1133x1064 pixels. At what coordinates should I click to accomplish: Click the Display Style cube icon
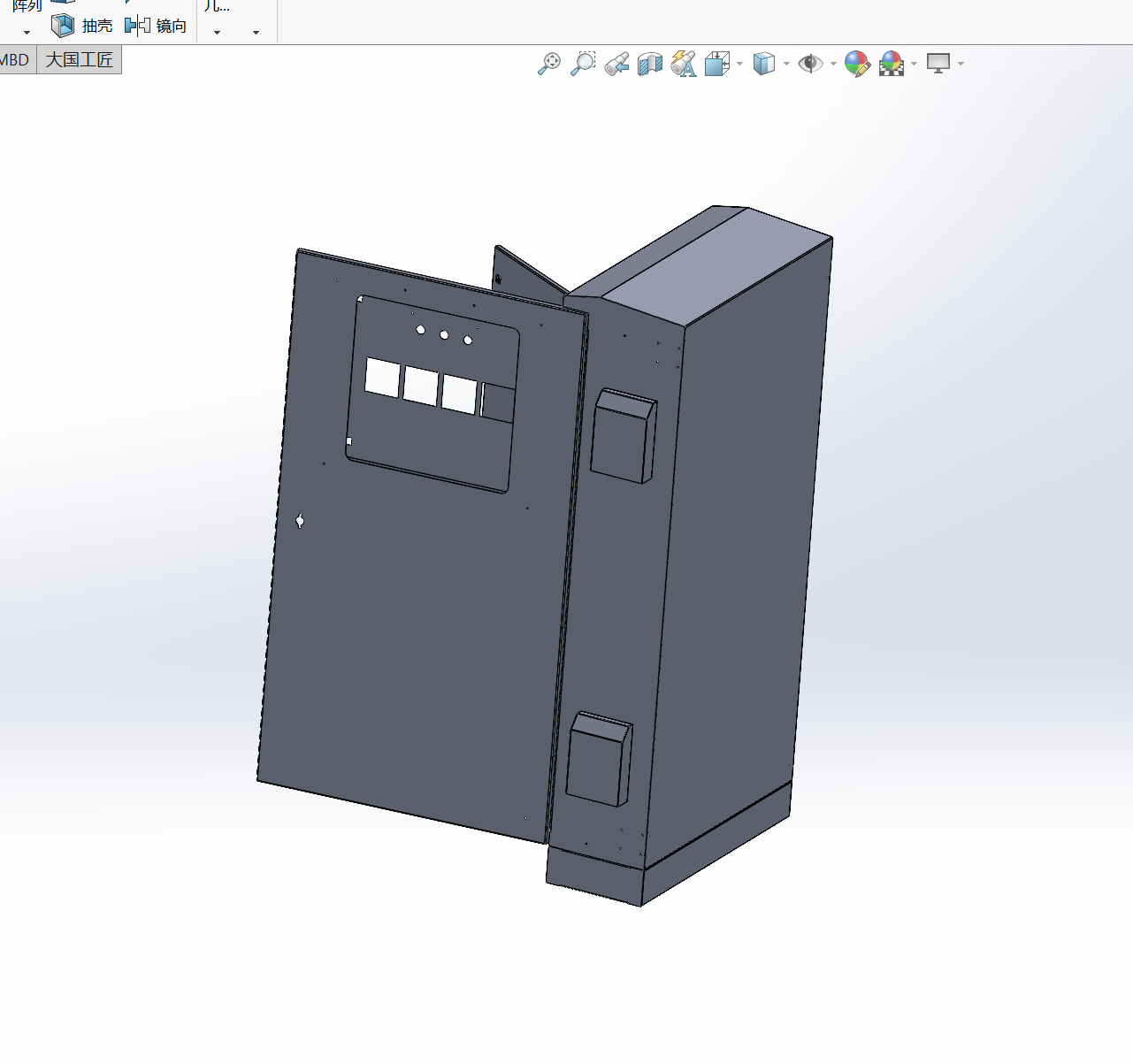click(x=763, y=64)
